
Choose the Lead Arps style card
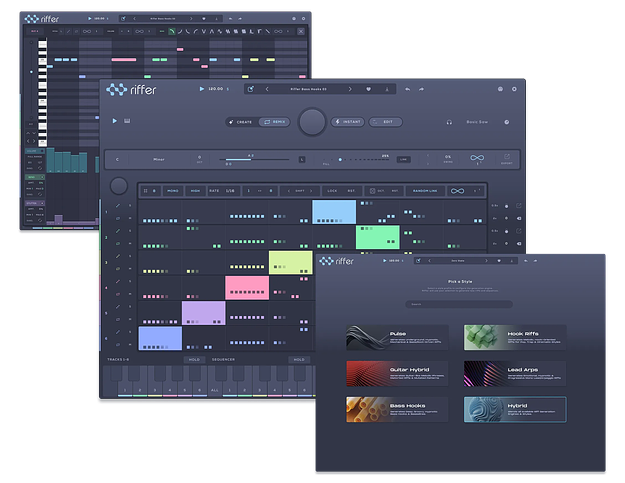click(515, 374)
